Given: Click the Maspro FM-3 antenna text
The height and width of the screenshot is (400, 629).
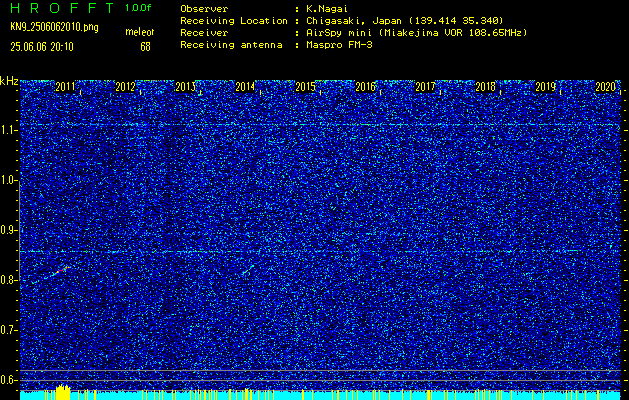Looking at the screenshot, I should coord(339,45).
